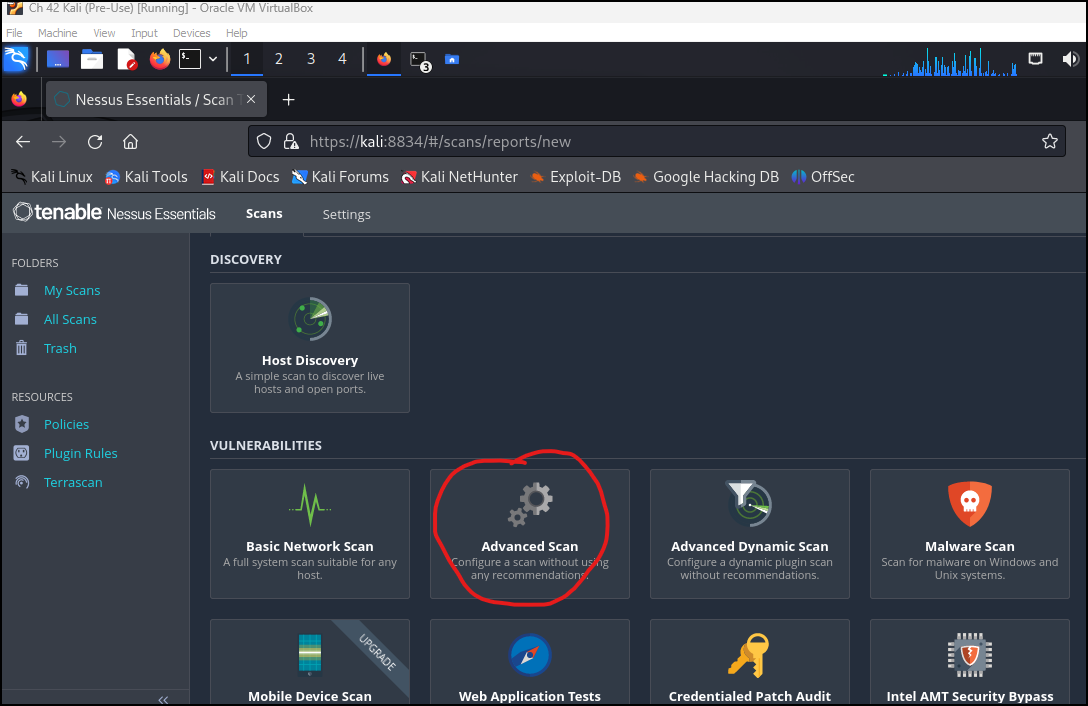Image resolution: width=1088 pixels, height=706 pixels.
Task: Open the terminal emulator launcher
Action: [x=190, y=59]
